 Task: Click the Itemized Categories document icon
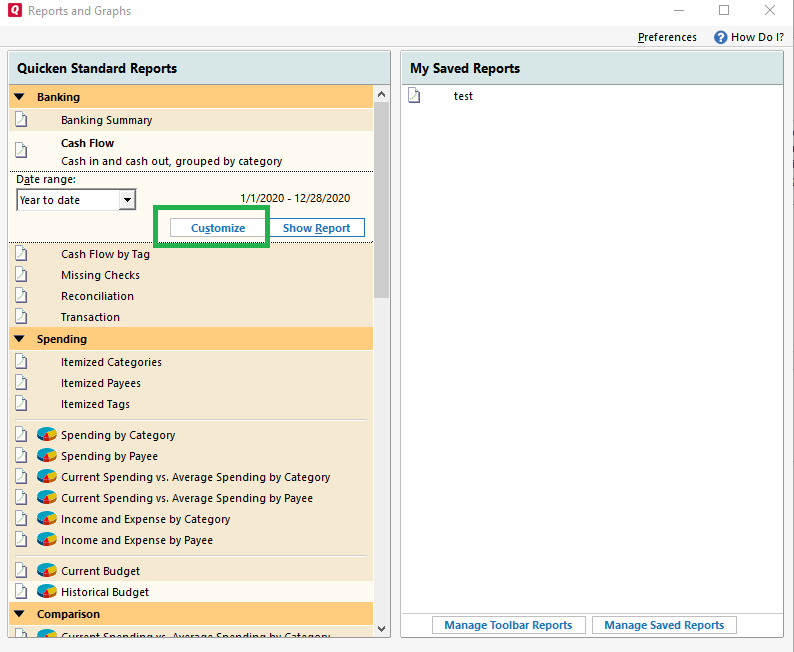coord(21,361)
